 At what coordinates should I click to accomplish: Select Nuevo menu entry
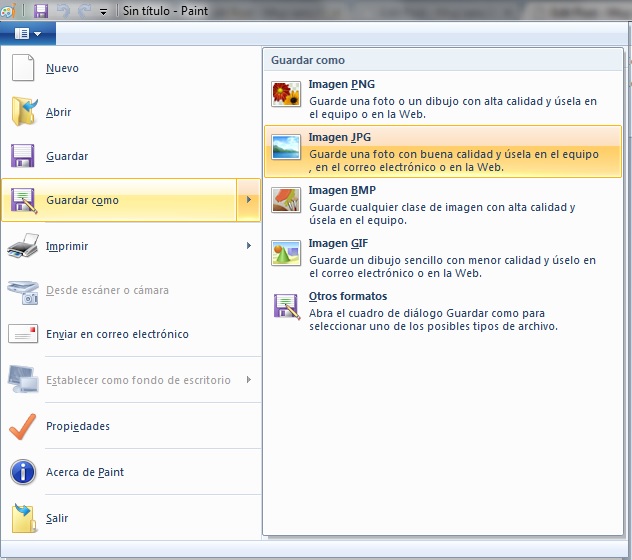coord(131,68)
